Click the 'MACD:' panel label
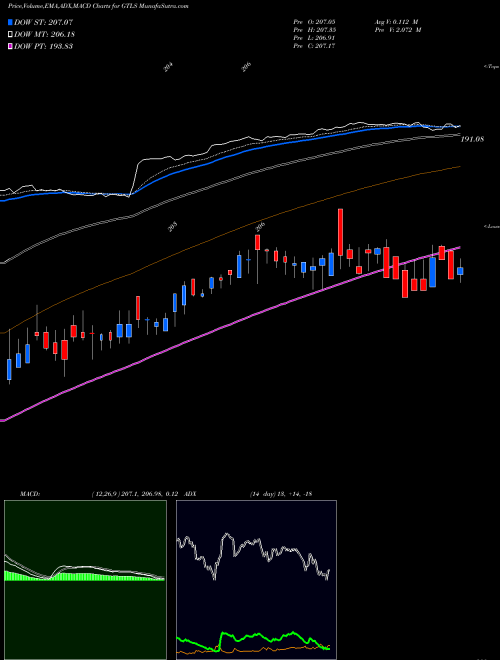Viewport: 500px width, 660px height. point(30,494)
